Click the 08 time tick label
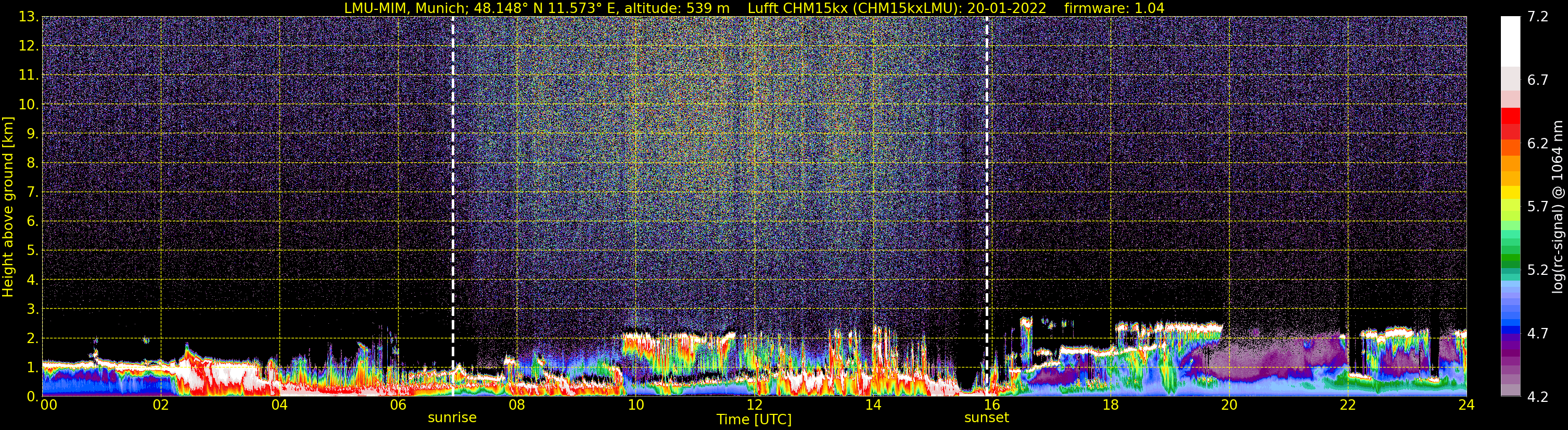This screenshot has height=430, width=1568. tap(517, 405)
